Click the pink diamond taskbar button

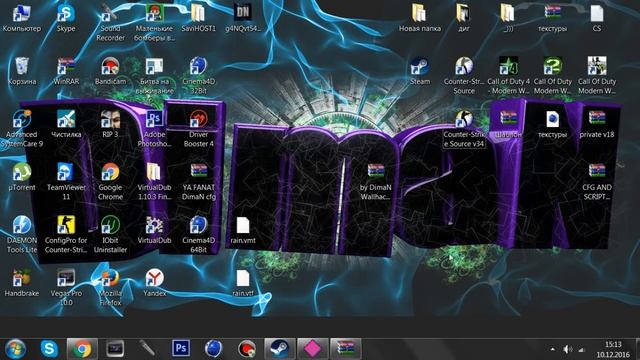[x=313, y=349]
